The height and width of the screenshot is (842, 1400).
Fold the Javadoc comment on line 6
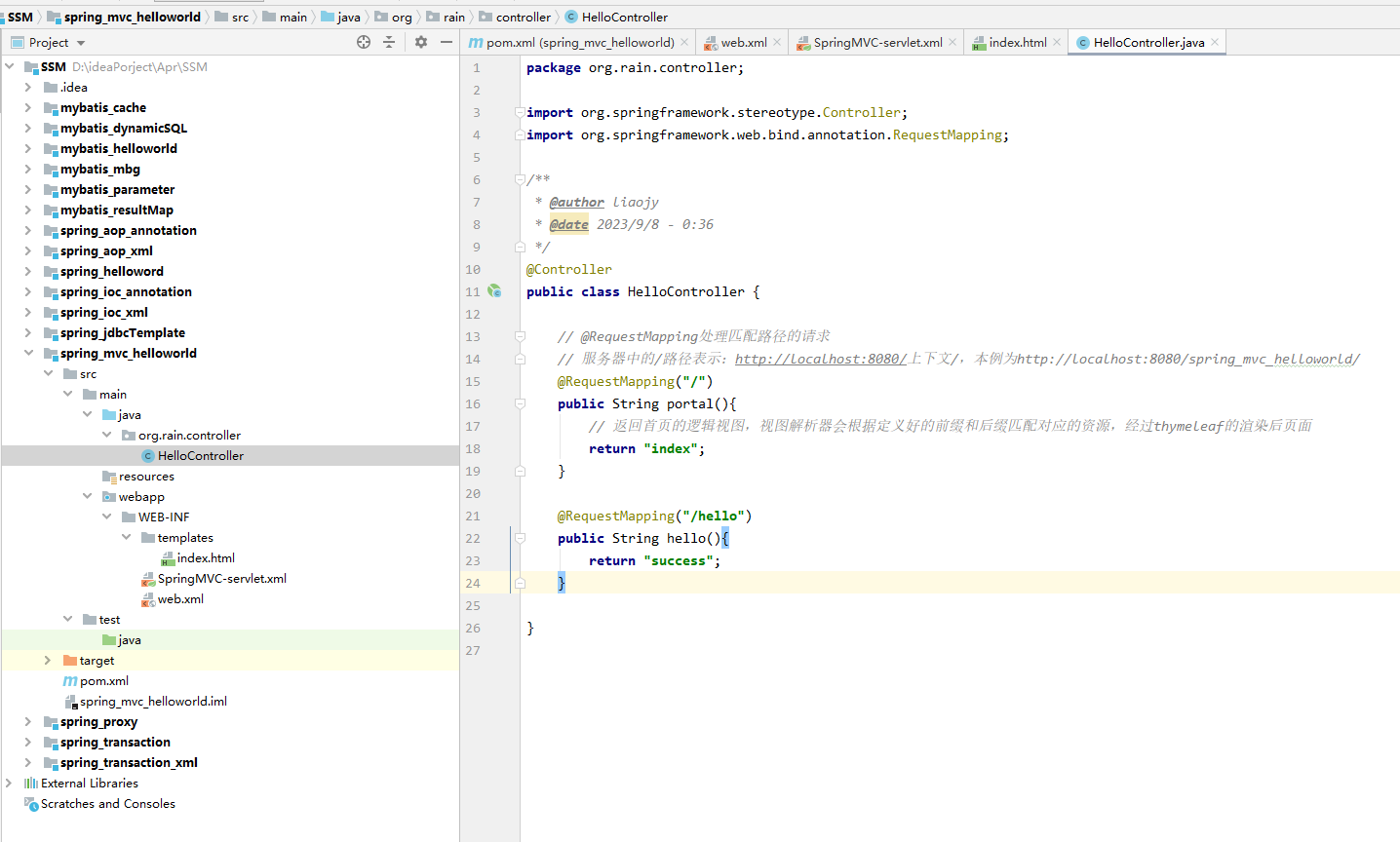[520, 179]
